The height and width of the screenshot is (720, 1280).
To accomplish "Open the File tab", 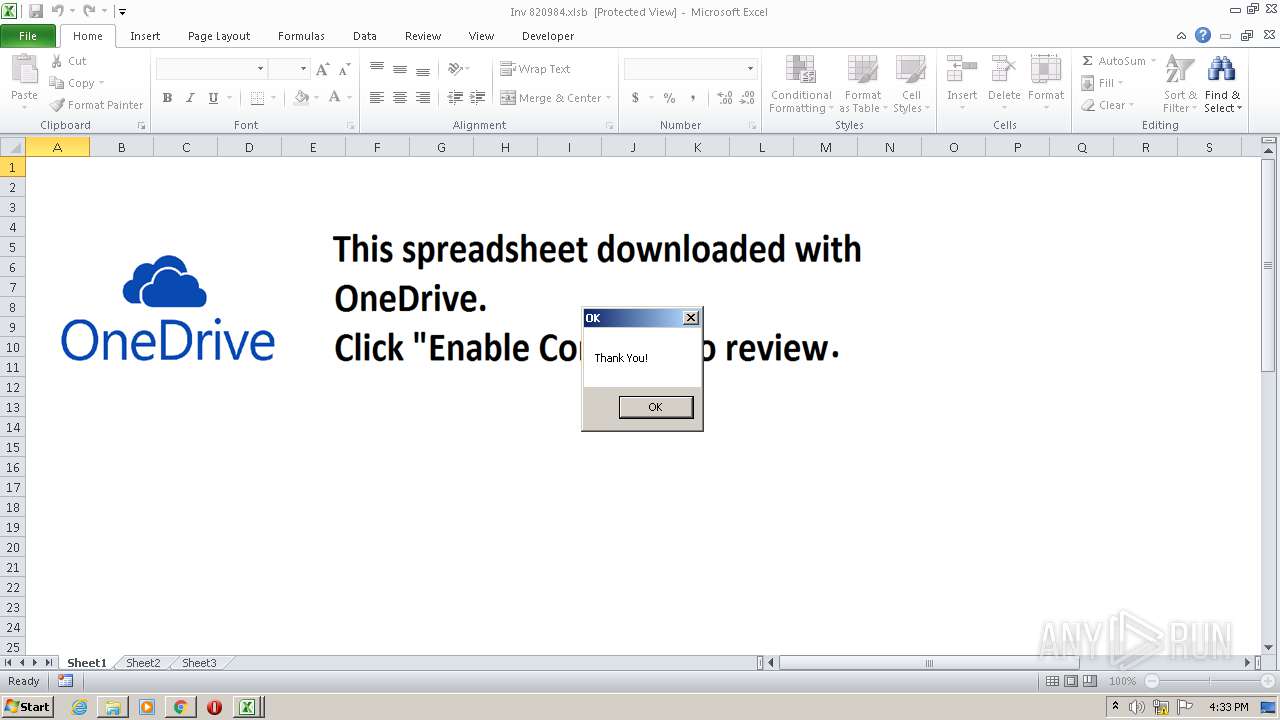I will [x=28, y=36].
